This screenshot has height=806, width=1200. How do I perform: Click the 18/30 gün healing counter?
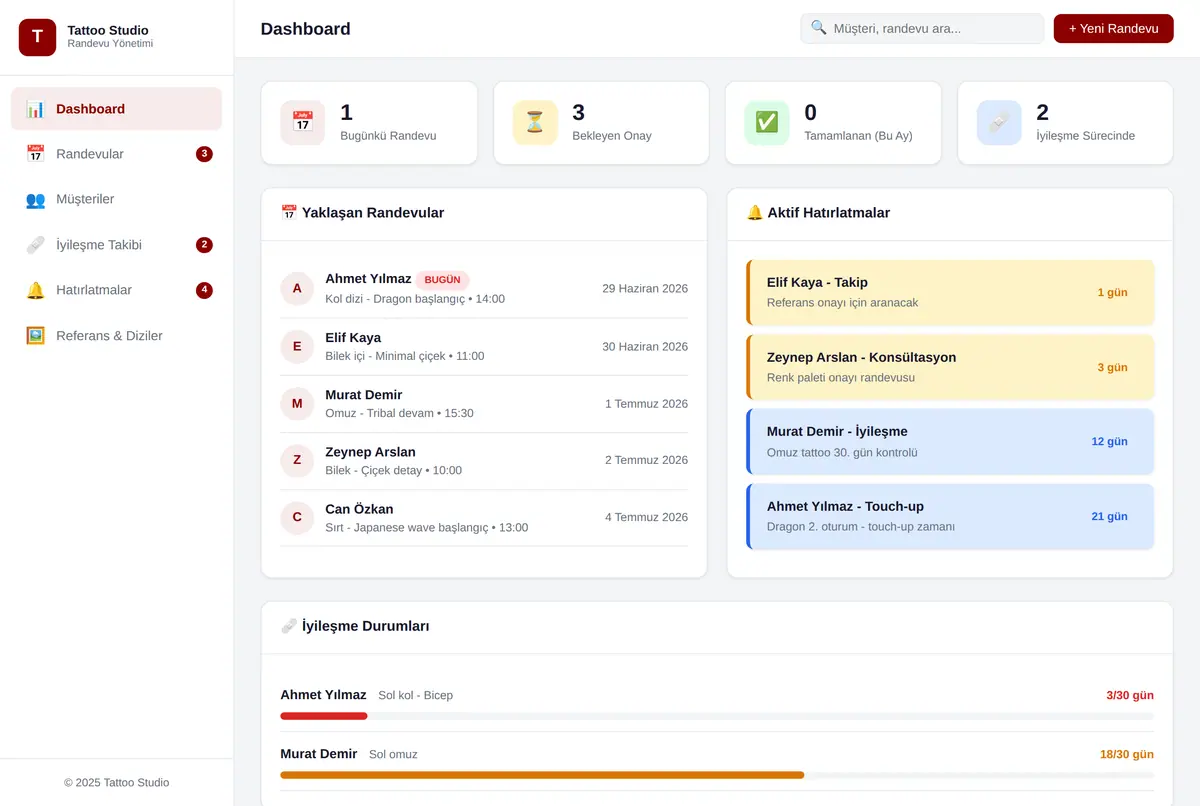(1127, 754)
